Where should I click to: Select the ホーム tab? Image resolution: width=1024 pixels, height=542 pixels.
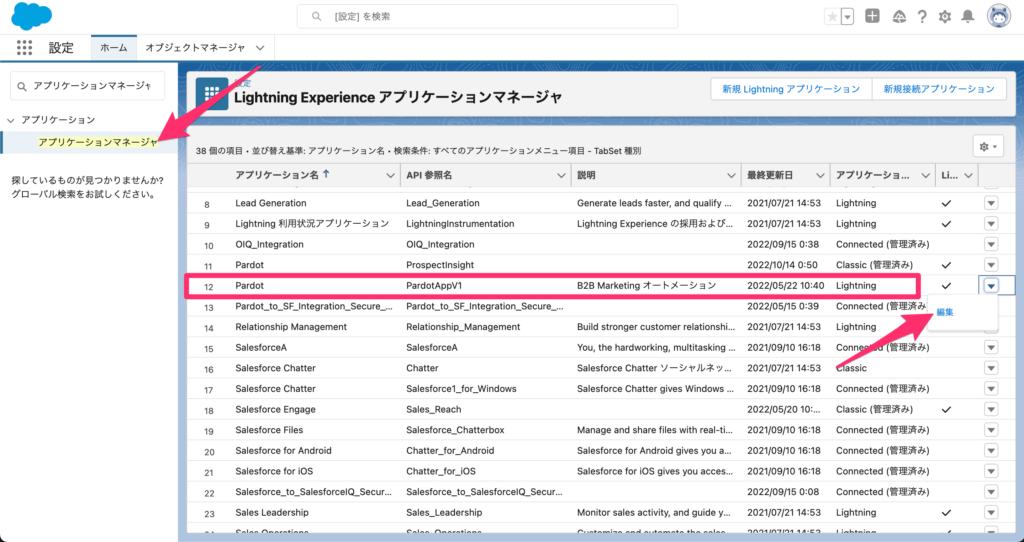click(114, 47)
